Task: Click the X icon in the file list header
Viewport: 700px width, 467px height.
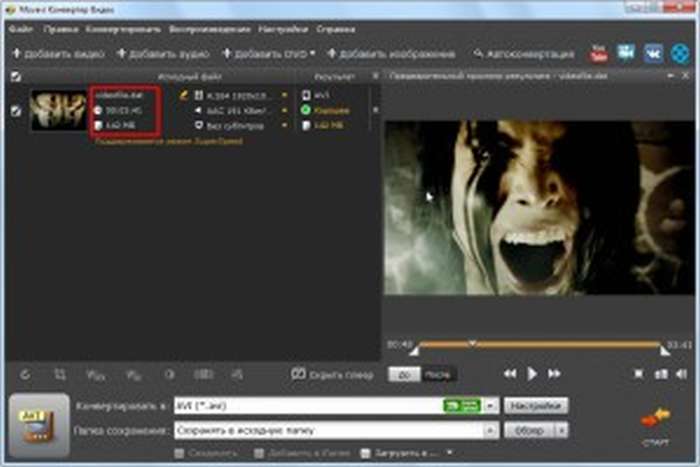Action: point(376,76)
